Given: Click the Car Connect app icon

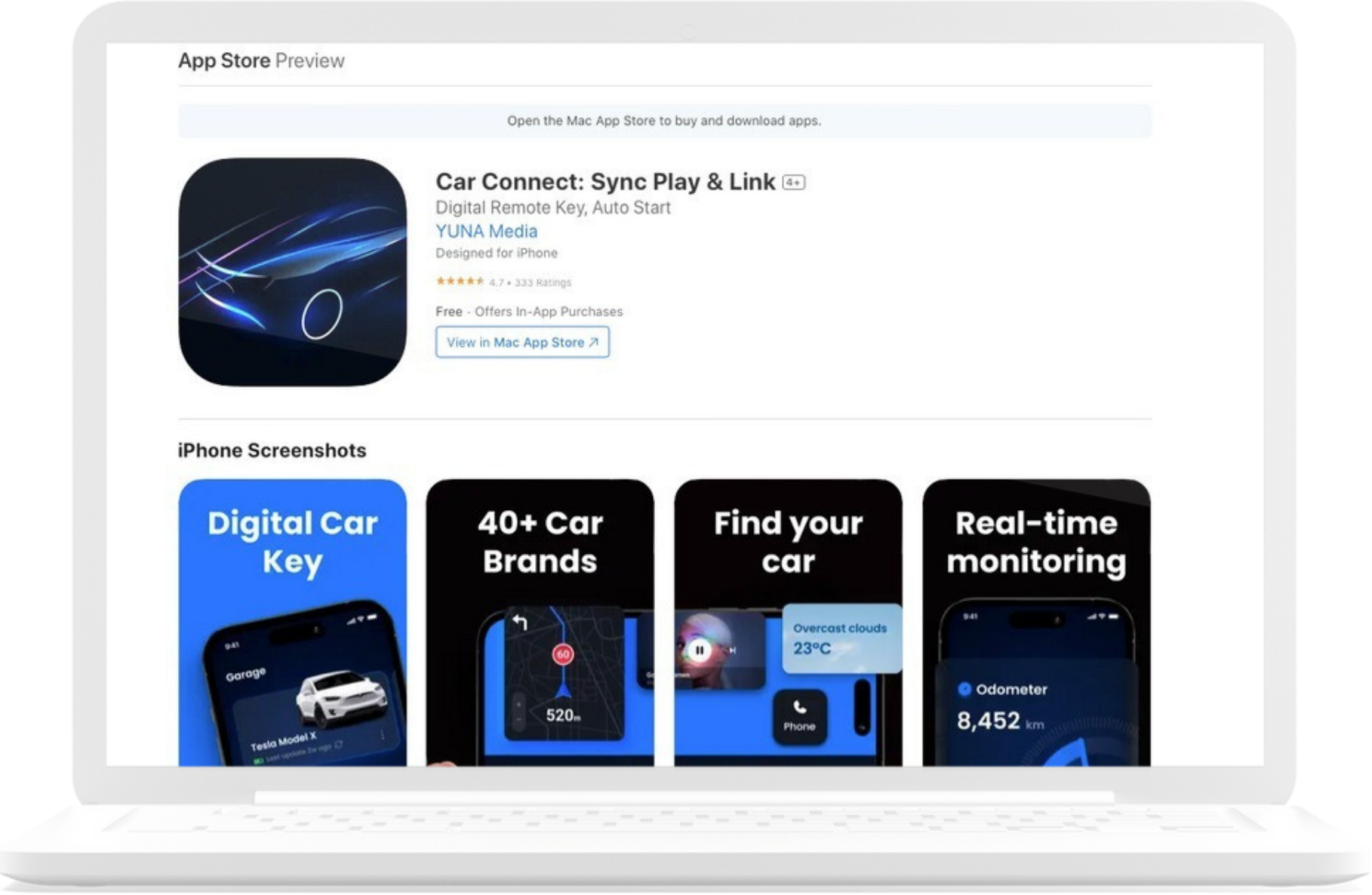Looking at the screenshot, I should tap(292, 272).
